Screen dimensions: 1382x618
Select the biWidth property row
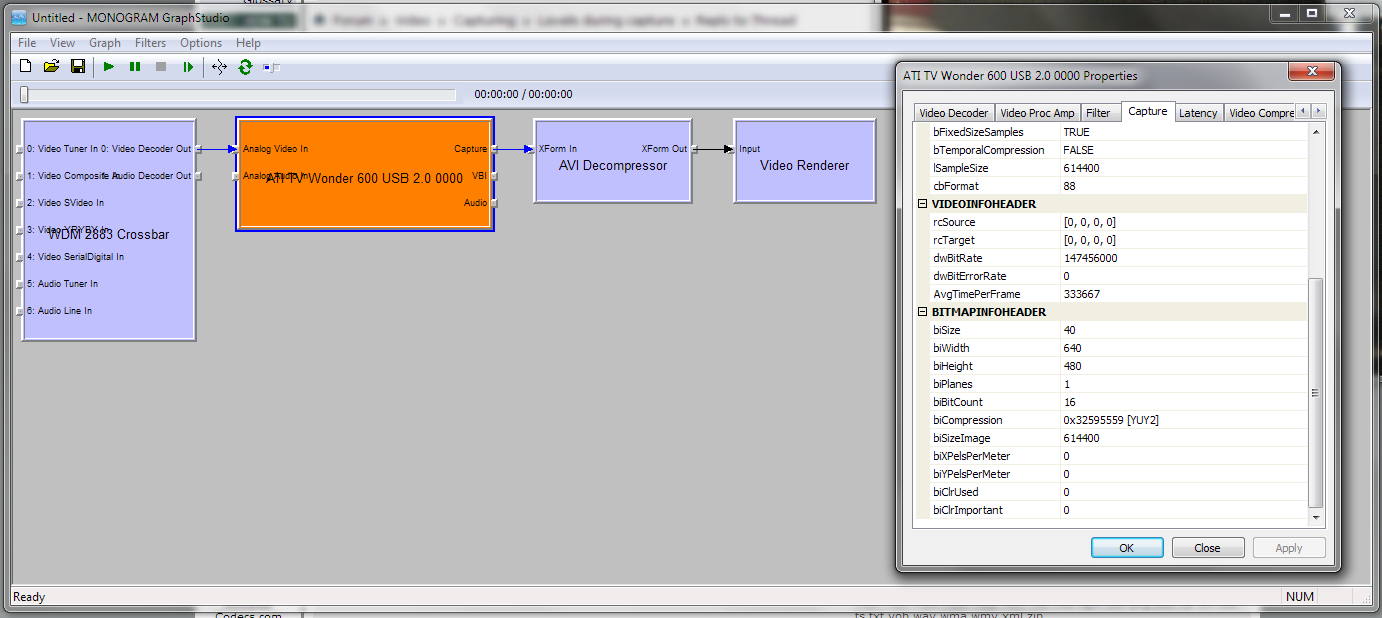[x=1112, y=348]
